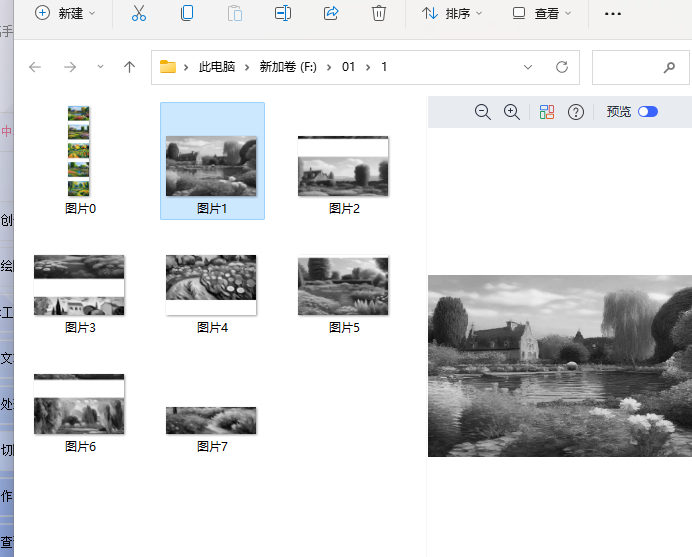Open the 排序 (Sort) dropdown

(x=452, y=13)
